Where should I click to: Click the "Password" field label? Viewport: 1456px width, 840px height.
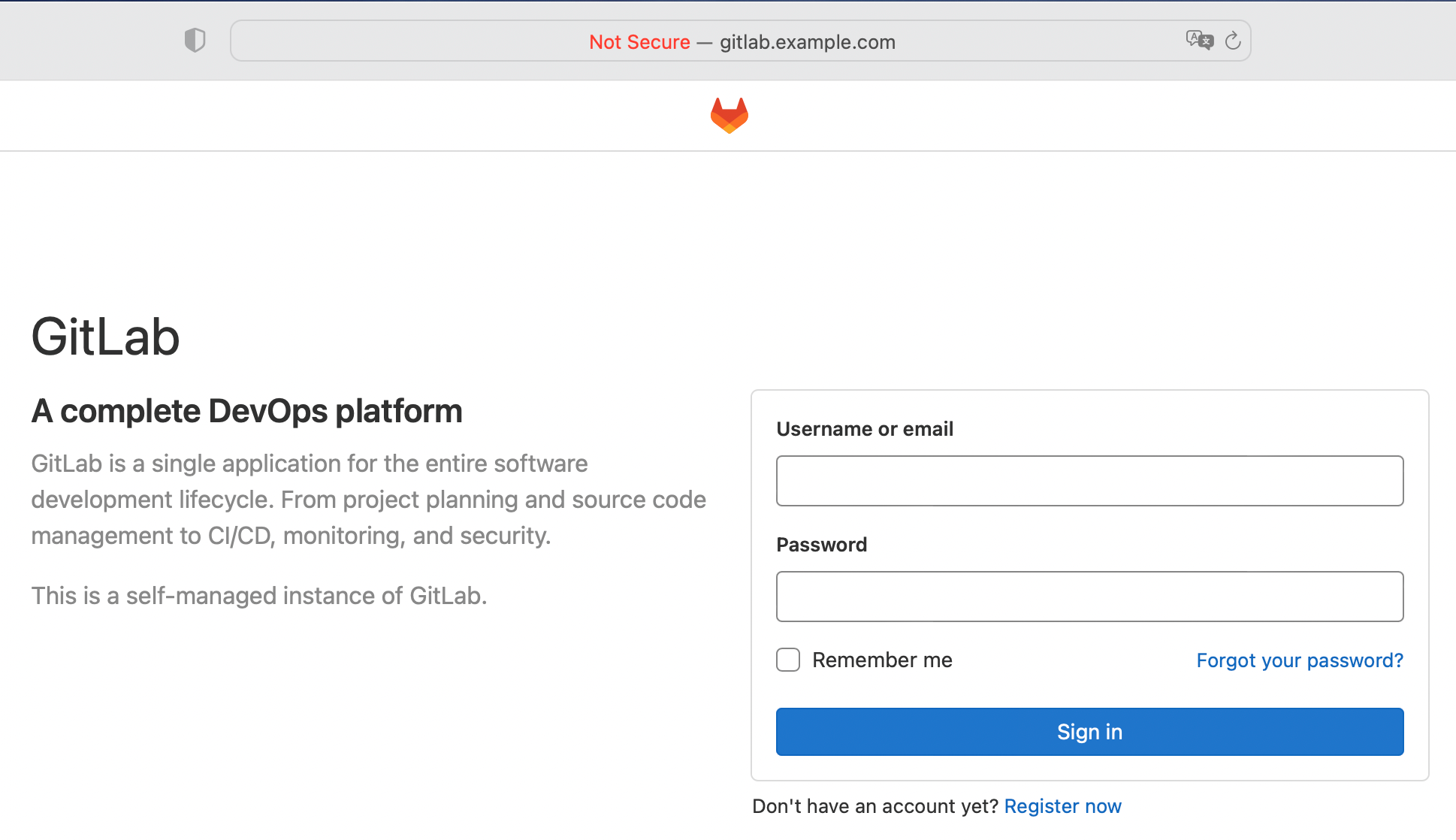coord(821,544)
